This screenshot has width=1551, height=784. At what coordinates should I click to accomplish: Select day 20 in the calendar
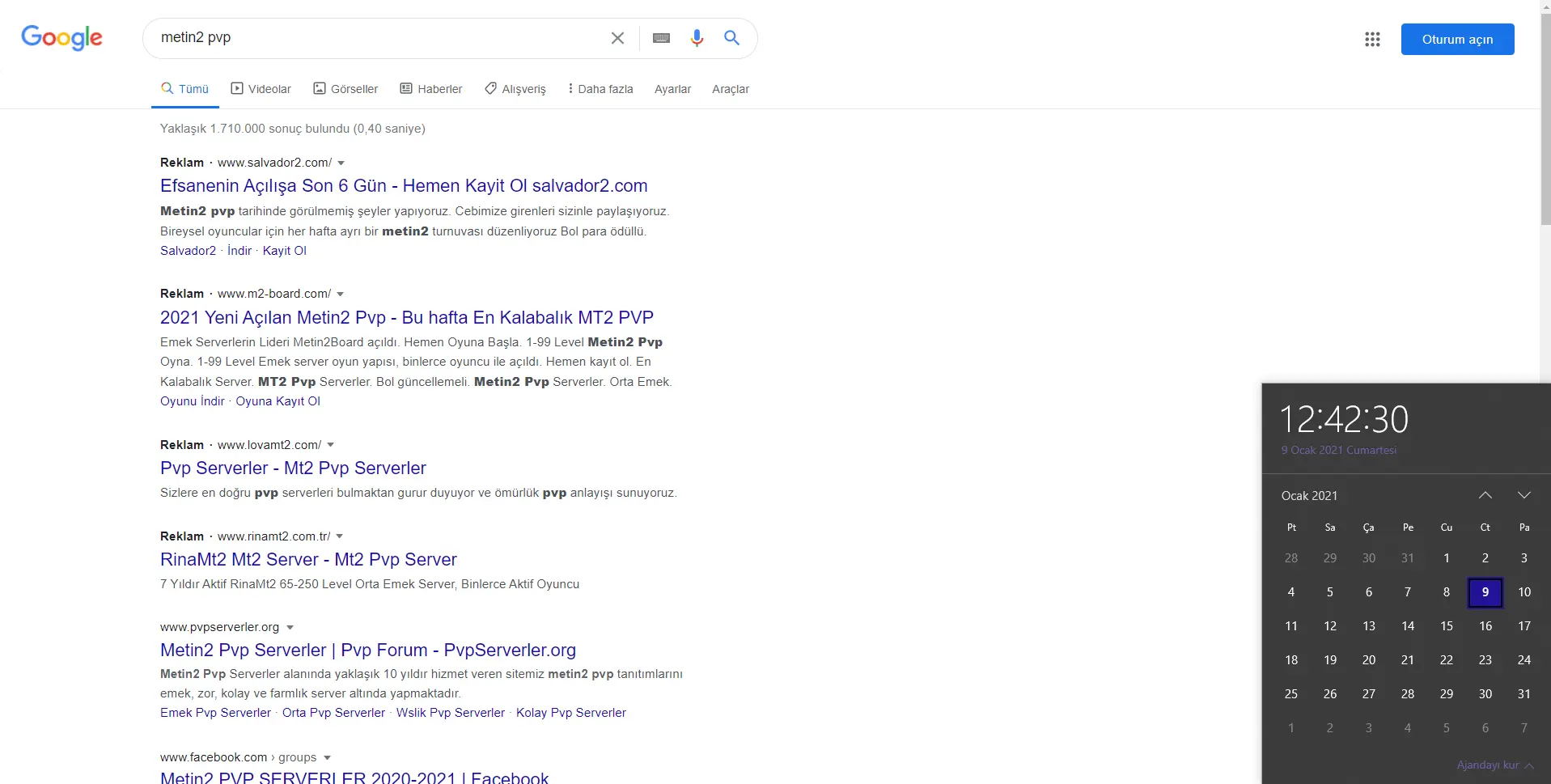point(1369,660)
